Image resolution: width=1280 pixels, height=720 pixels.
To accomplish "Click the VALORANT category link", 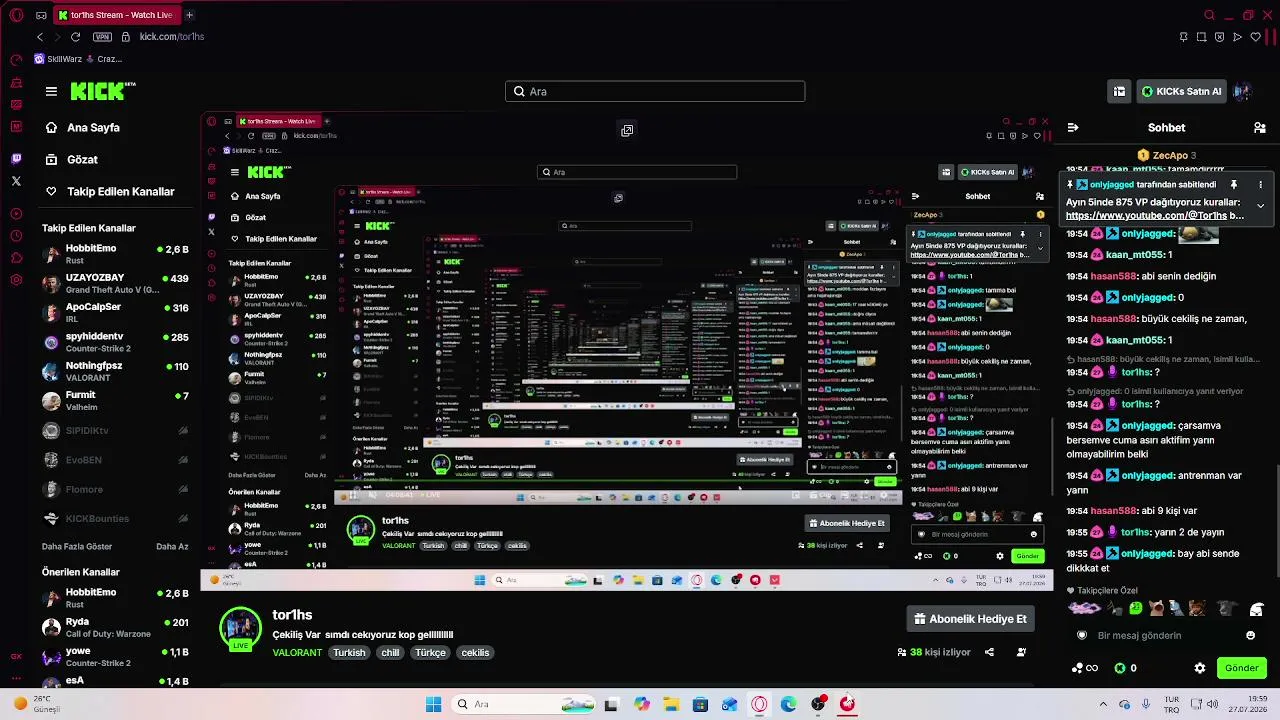I will tap(297, 653).
